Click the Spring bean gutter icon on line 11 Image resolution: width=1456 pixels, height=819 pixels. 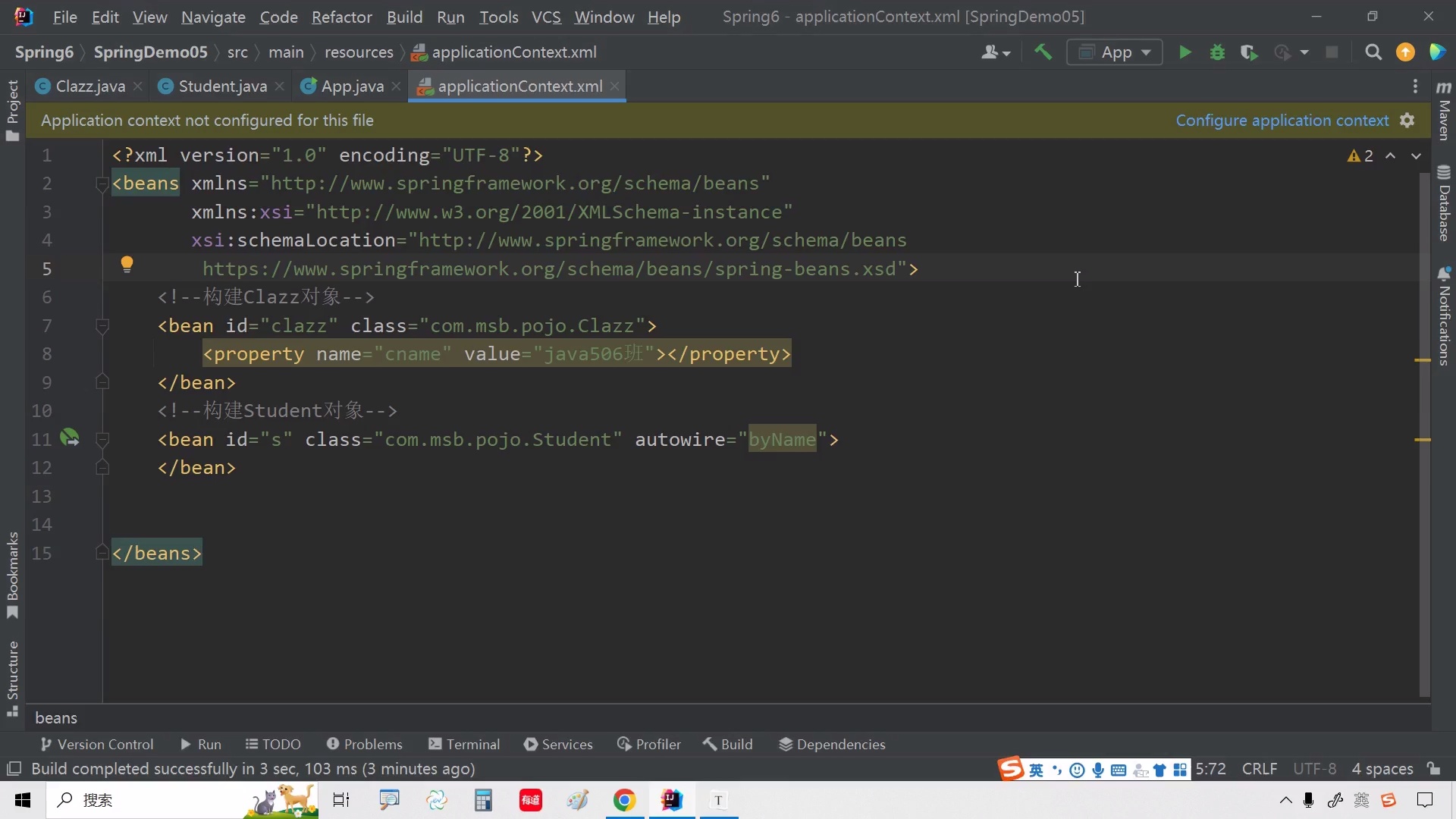(x=69, y=438)
